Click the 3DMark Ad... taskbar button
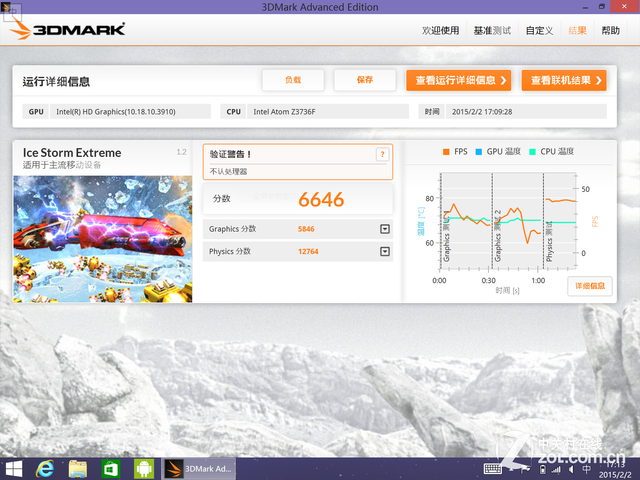The height and width of the screenshot is (480, 640). [x=198, y=469]
